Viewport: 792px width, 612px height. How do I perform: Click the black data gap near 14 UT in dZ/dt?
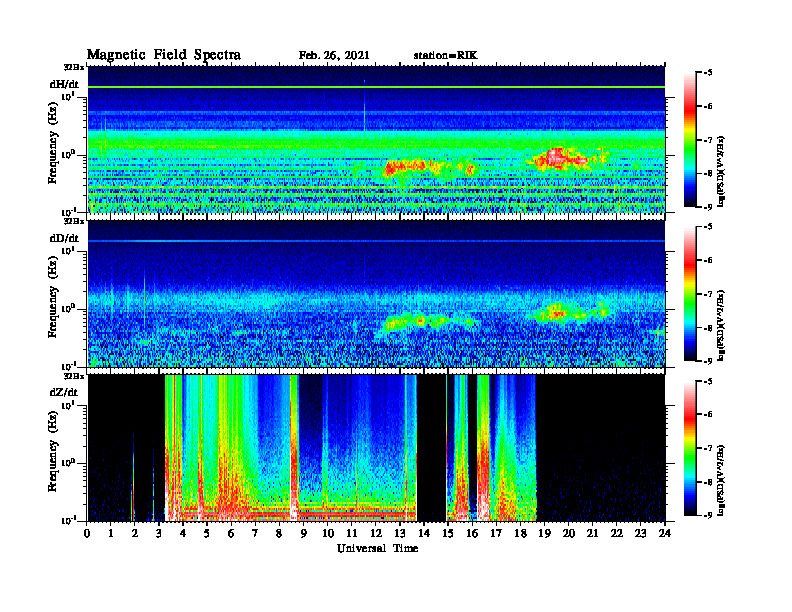[x=431, y=448]
